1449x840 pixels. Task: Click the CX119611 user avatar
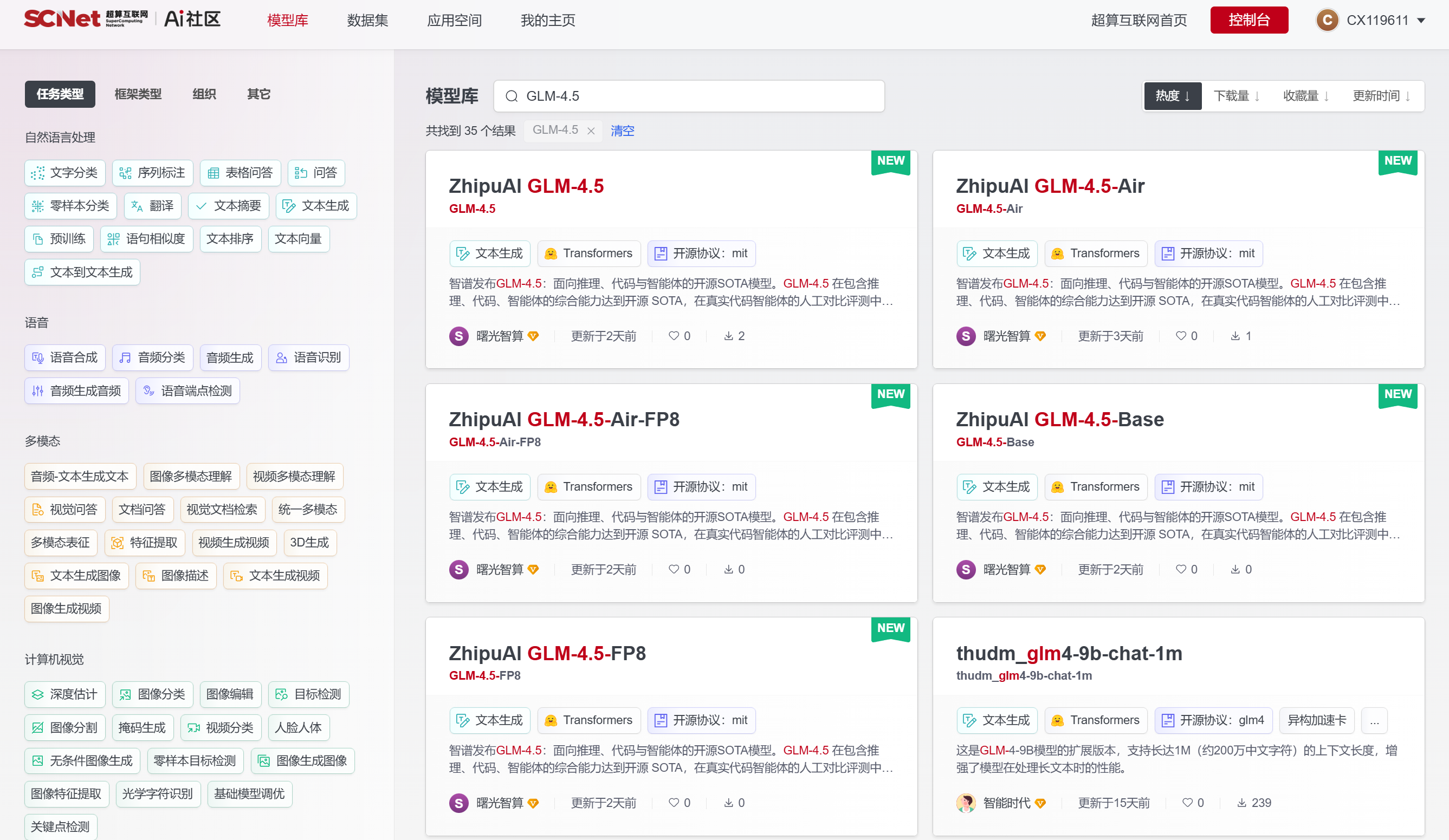(1327, 20)
